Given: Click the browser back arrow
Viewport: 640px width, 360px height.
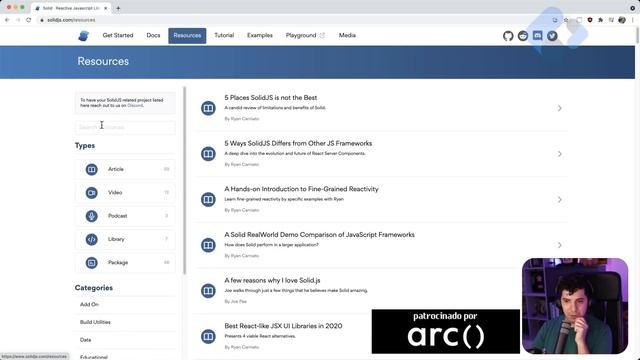Looking at the screenshot, I should 7,20.
